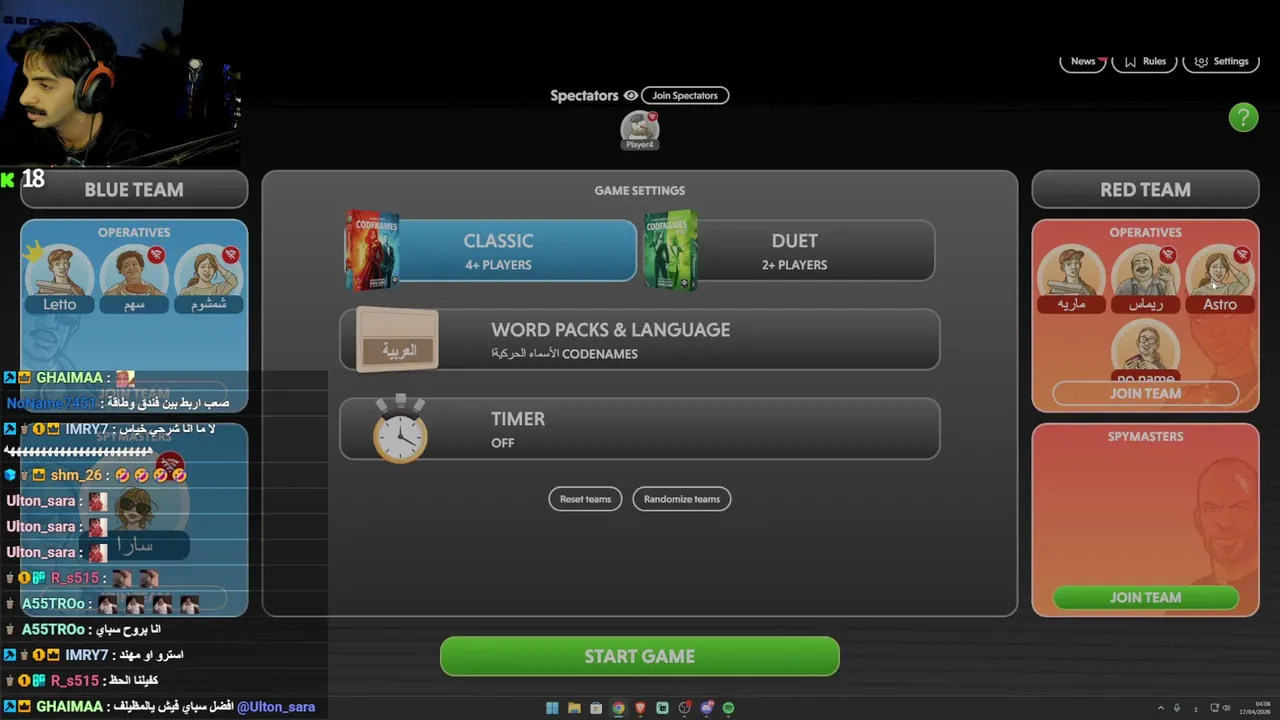Click the Letto name label
Image resolution: width=1280 pixels, height=720 pixels.
(60, 305)
